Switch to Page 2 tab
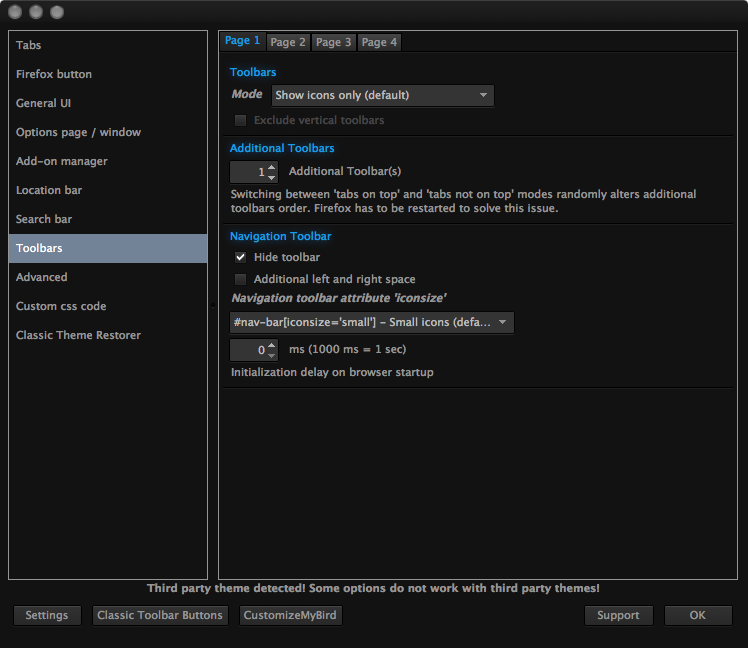The image size is (748, 648). point(288,42)
